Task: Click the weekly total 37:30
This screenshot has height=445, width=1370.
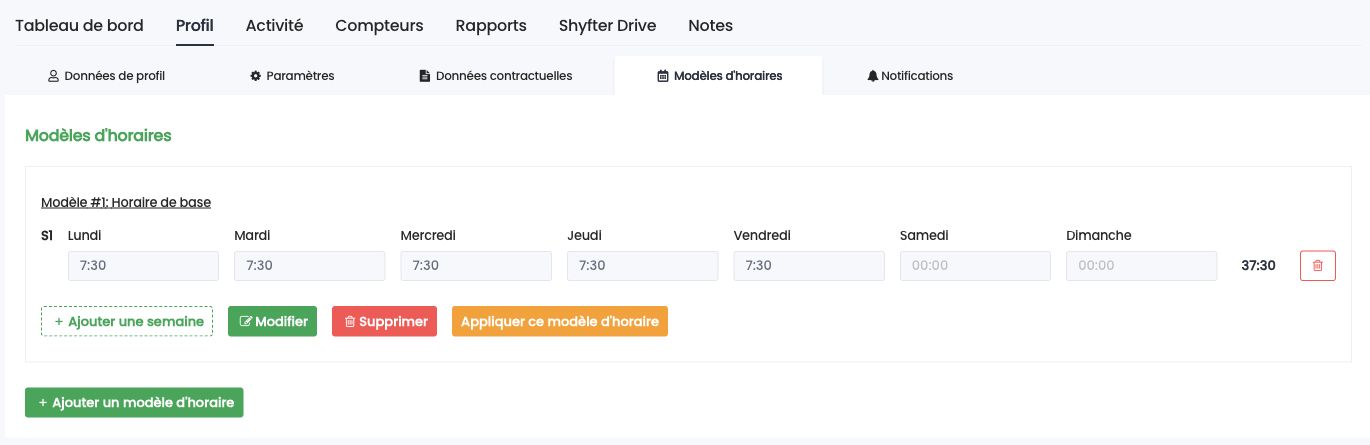Action: click(1258, 265)
